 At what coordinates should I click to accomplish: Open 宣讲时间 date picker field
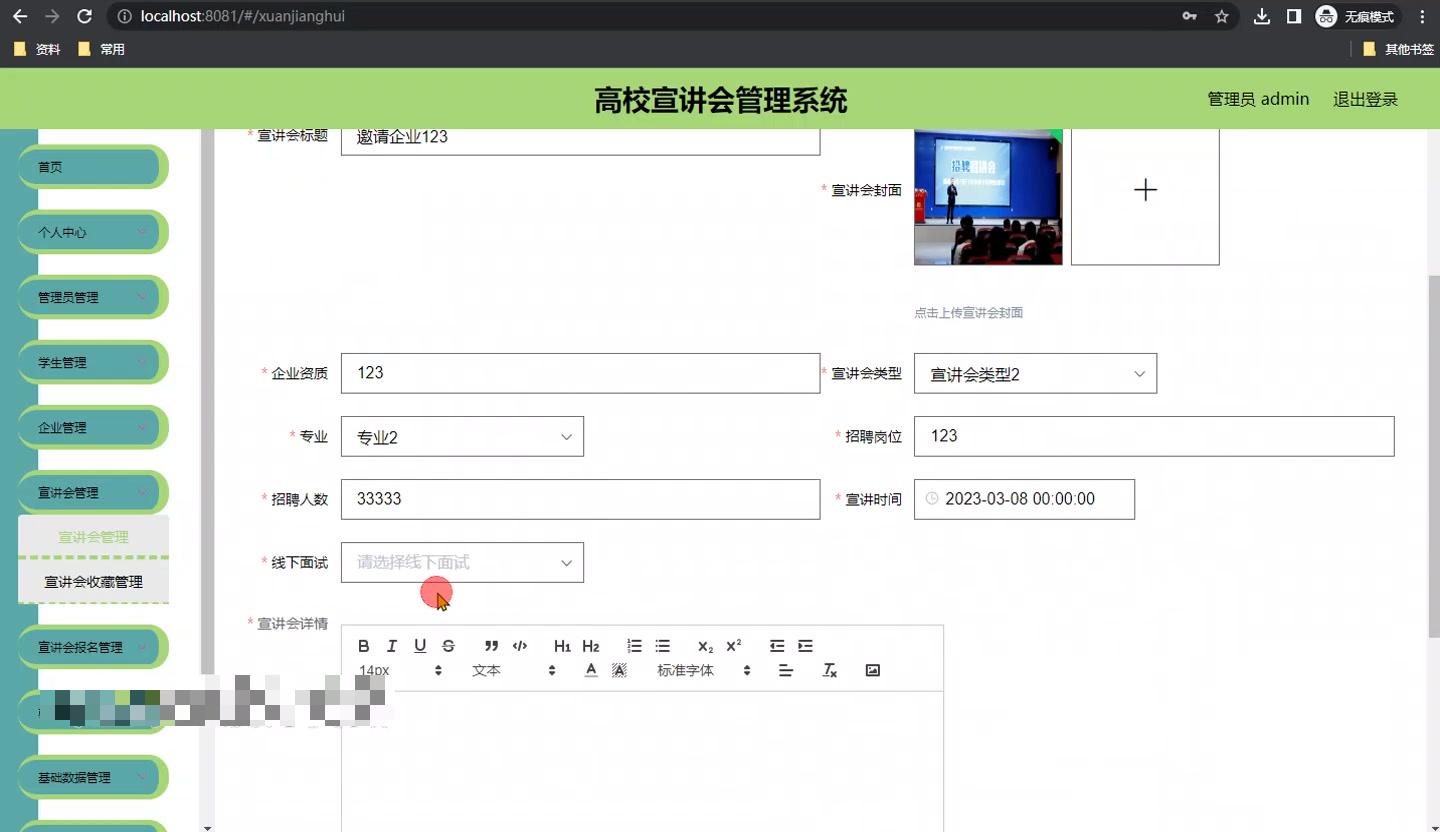tap(1024, 499)
